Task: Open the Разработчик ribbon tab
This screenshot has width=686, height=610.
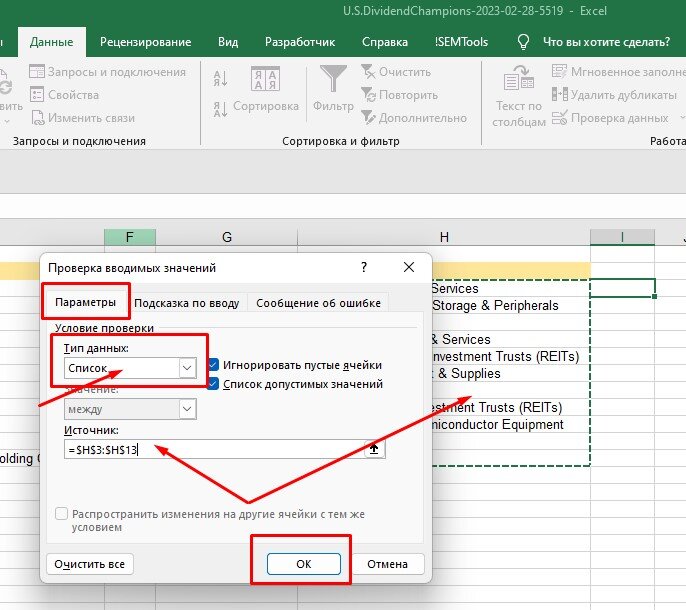Action: click(300, 42)
